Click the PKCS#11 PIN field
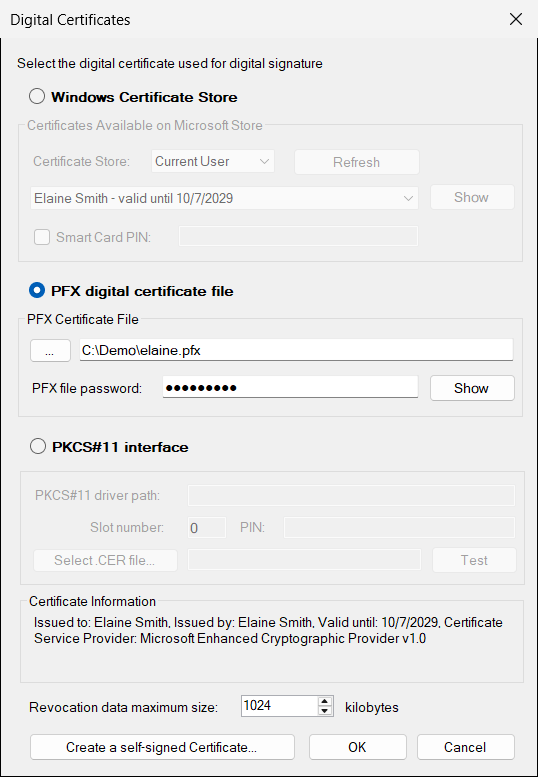This screenshot has height=777, width=538. 399,527
